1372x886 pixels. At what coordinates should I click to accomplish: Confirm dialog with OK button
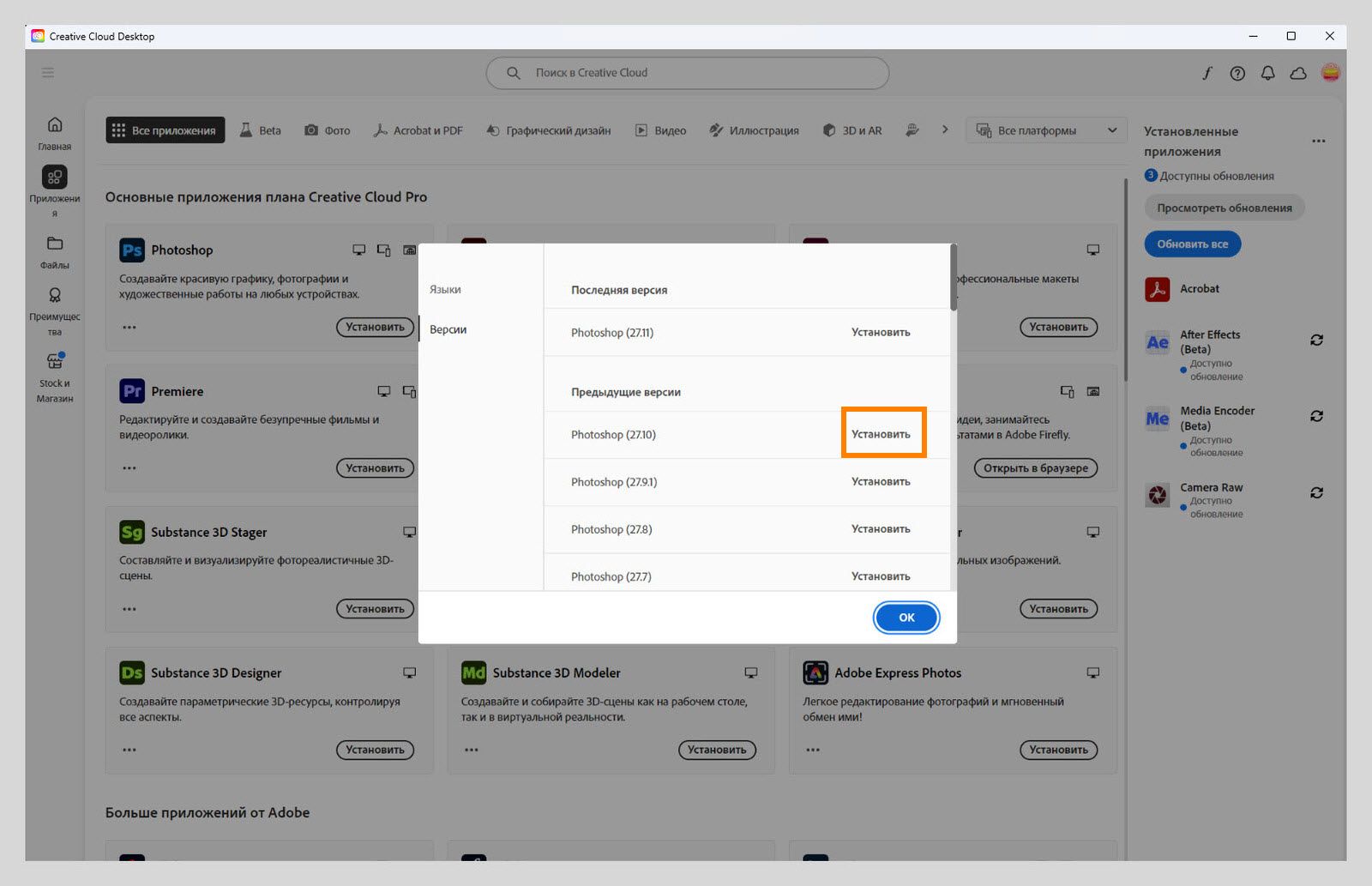[x=906, y=618]
